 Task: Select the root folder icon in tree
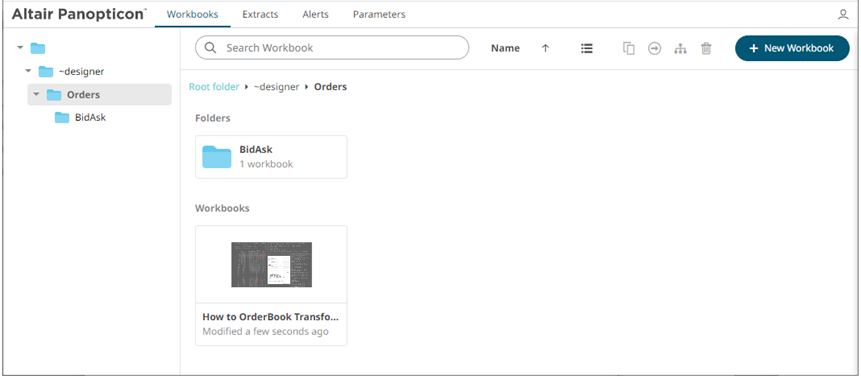(x=38, y=48)
